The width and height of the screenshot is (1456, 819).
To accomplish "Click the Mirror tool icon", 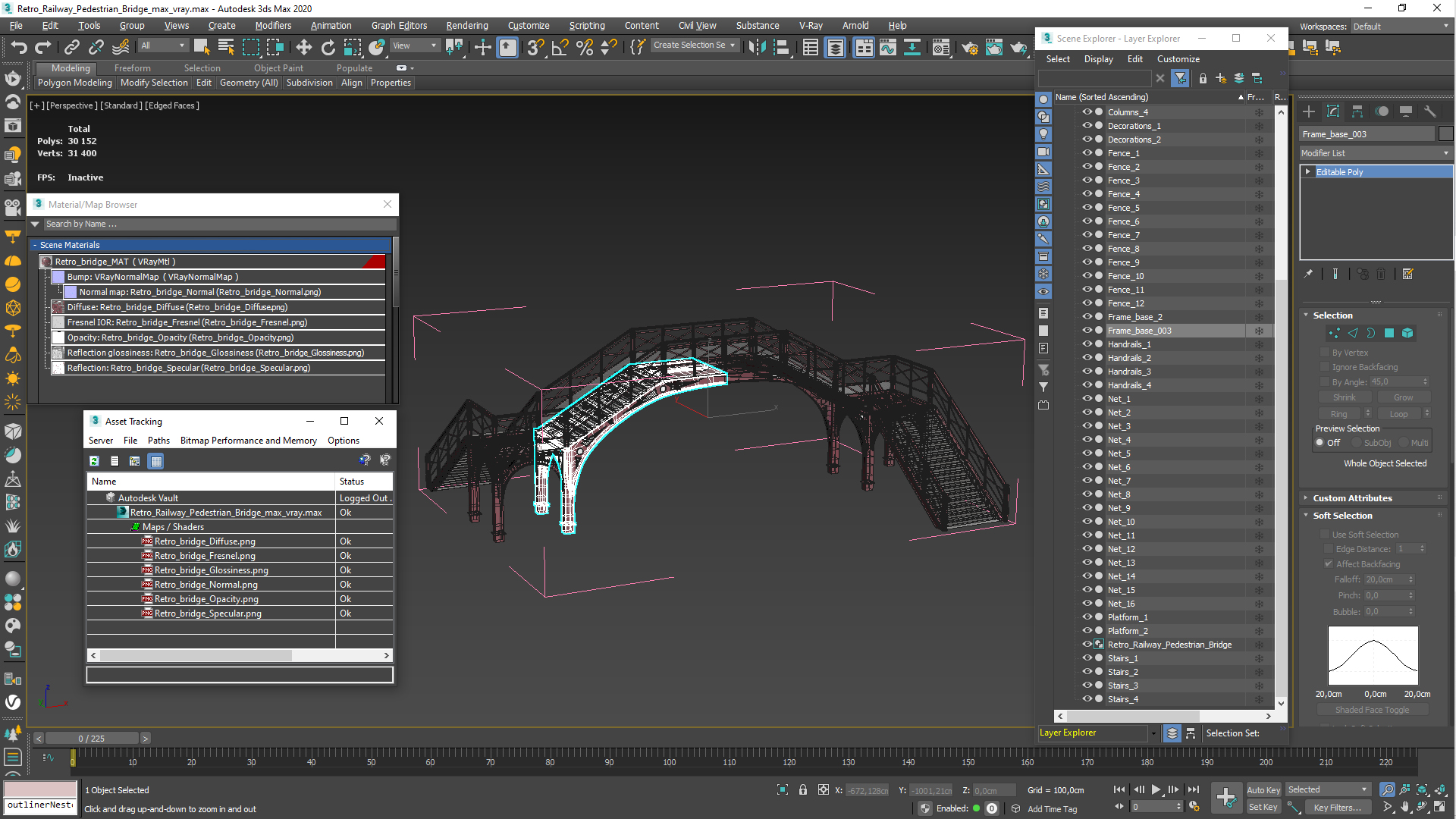I will click(756, 47).
